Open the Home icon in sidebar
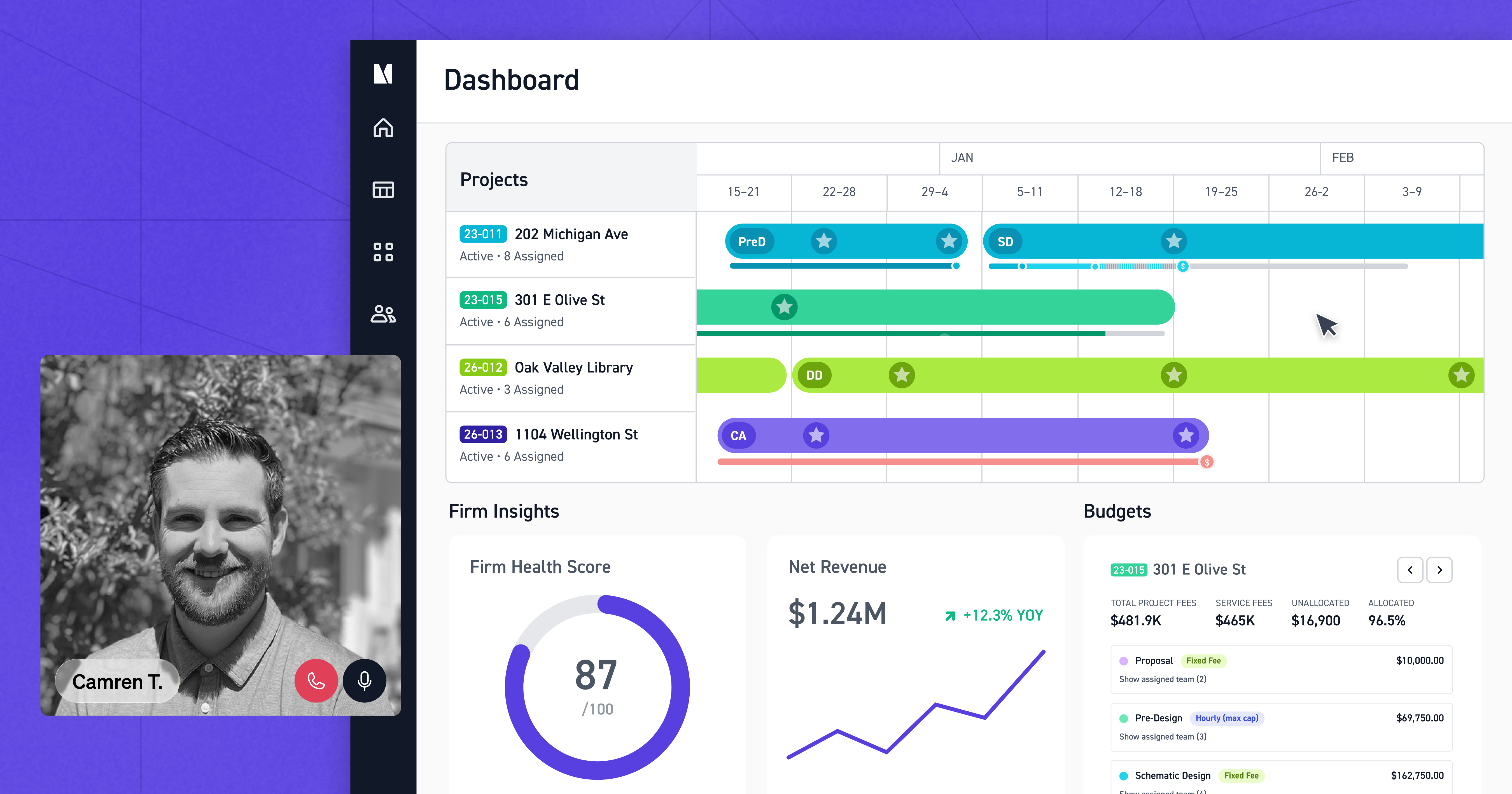 coord(383,127)
